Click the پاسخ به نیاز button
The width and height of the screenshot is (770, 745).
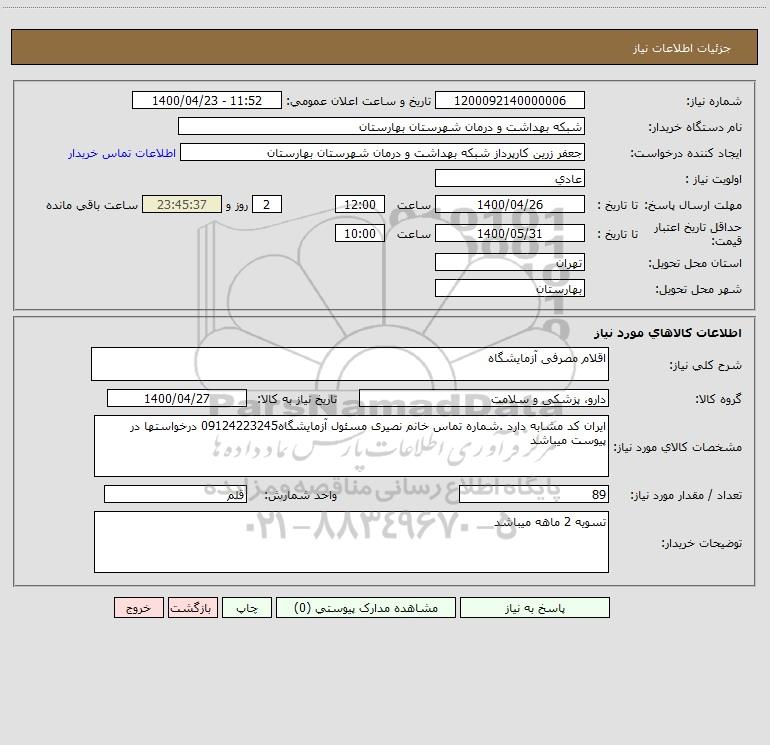[534, 607]
